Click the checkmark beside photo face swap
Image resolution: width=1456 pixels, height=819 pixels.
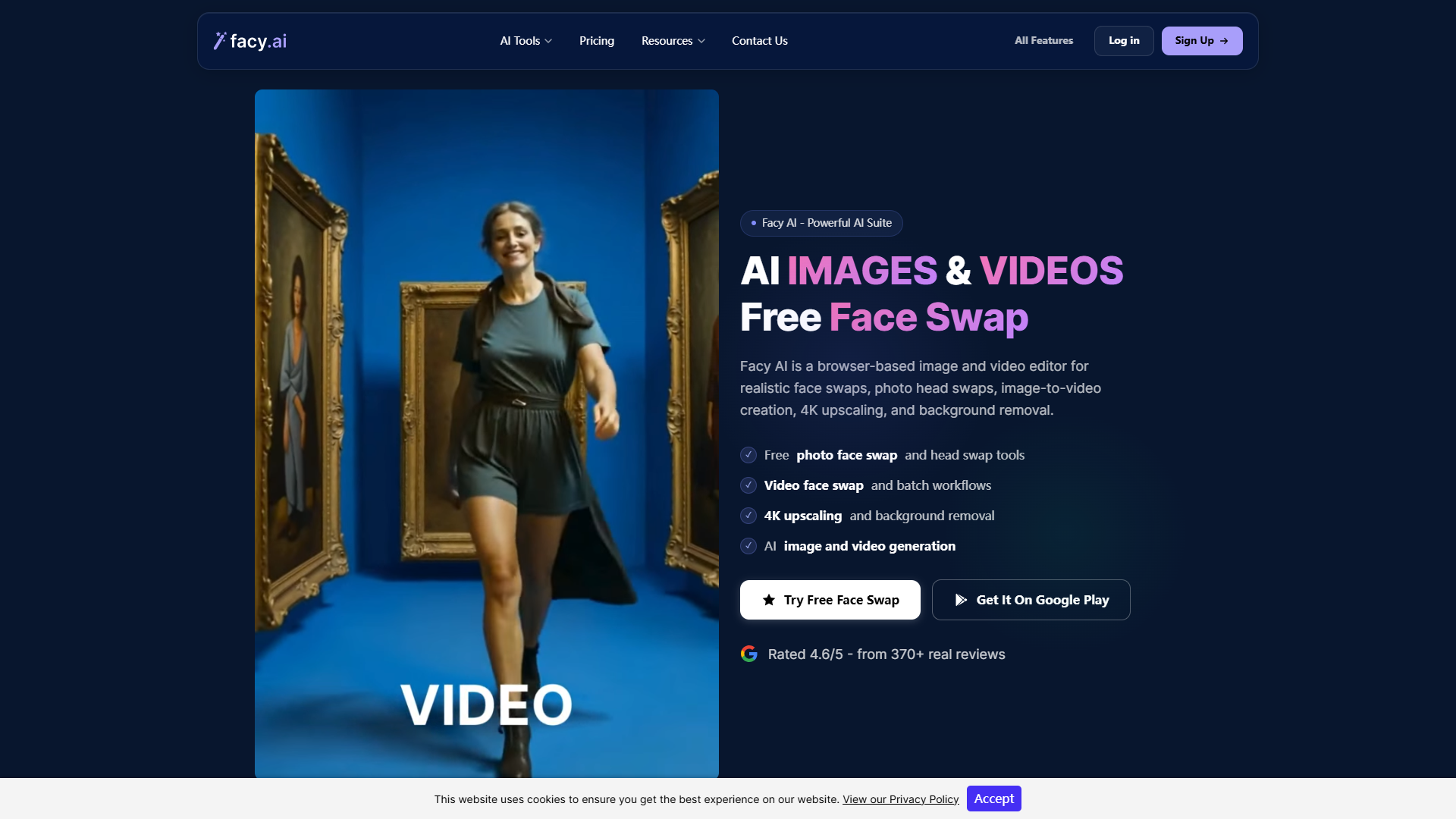click(x=748, y=455)
